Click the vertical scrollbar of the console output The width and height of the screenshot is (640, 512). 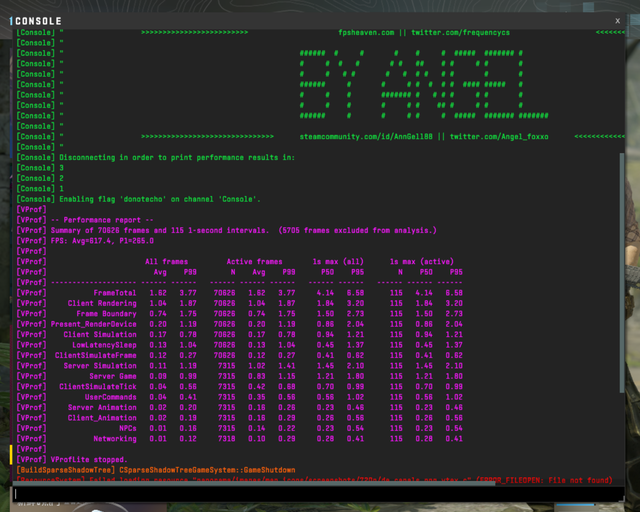pyautogui.click(x=622, y=273)
